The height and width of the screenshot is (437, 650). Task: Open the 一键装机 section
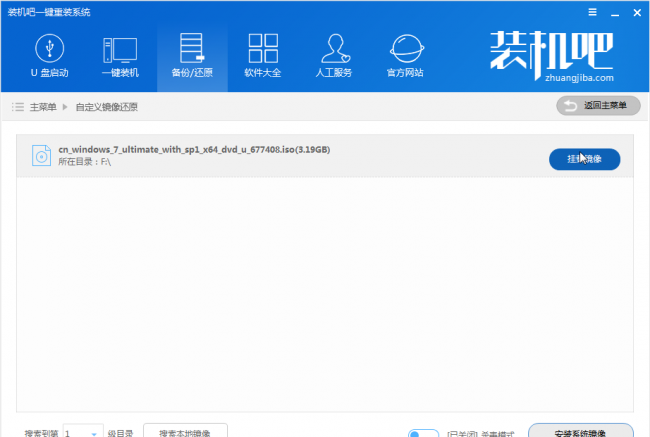tap(120, 56)
